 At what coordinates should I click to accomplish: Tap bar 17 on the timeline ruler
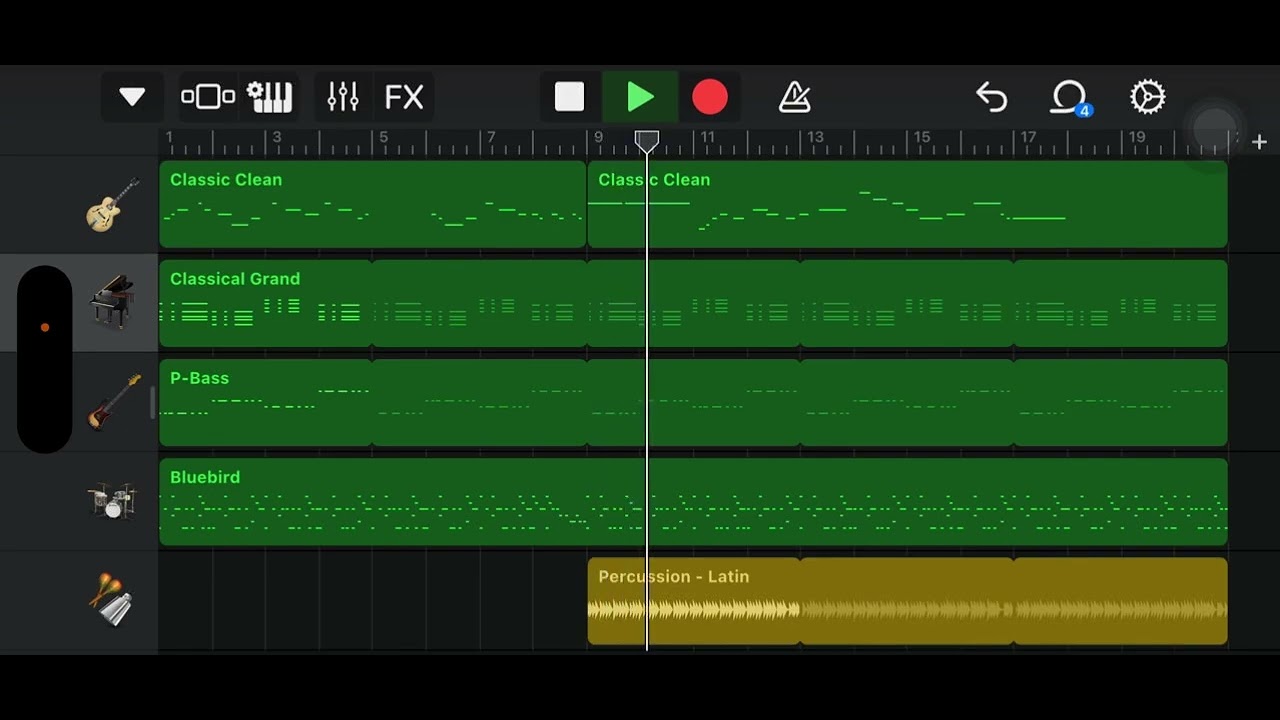[1028, 137]
